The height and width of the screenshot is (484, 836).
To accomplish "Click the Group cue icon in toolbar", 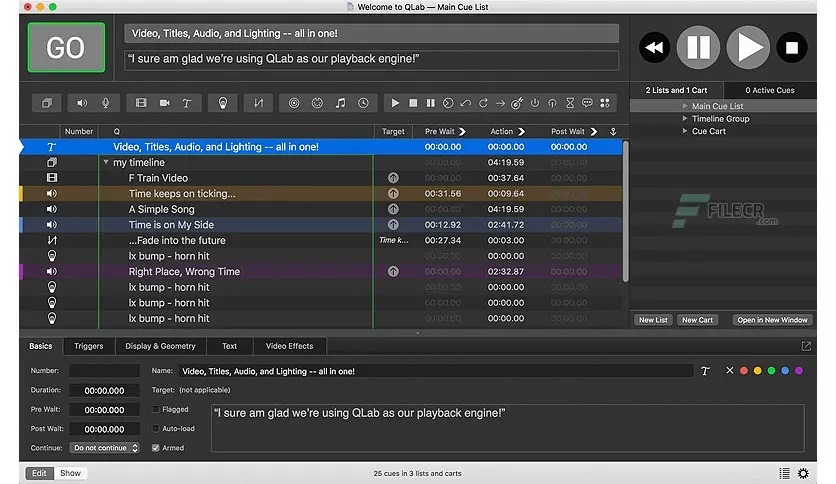I will [x=47, y=103].
